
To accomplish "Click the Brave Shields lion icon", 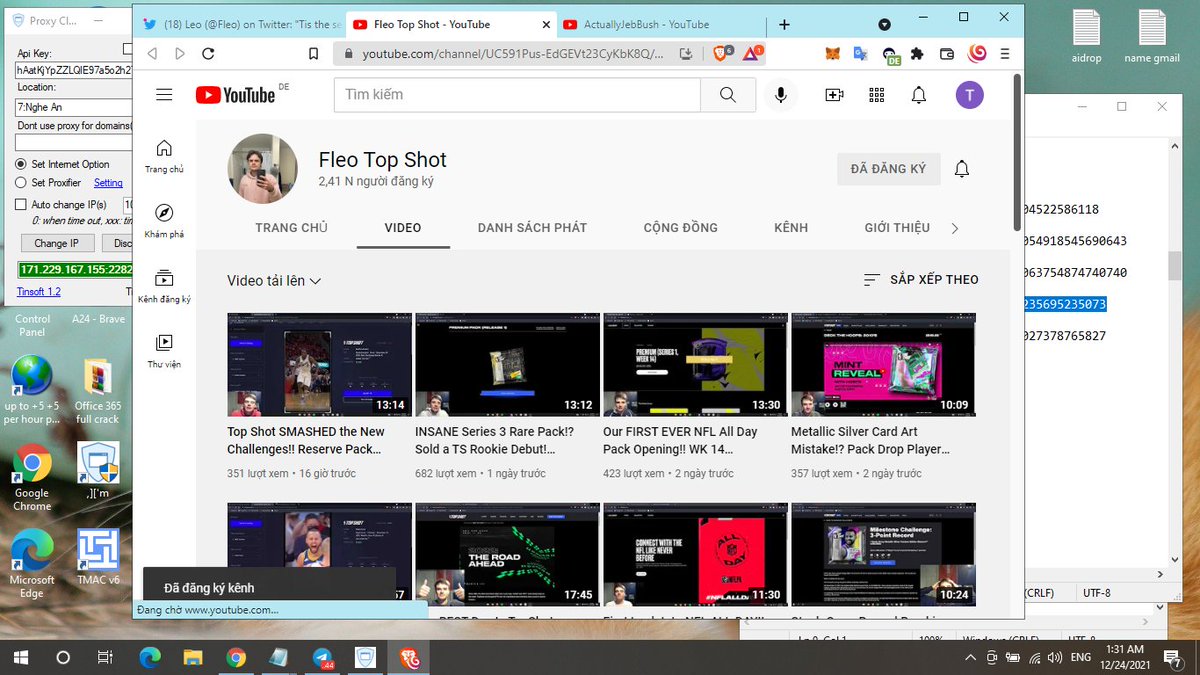I will click(721, 53).
